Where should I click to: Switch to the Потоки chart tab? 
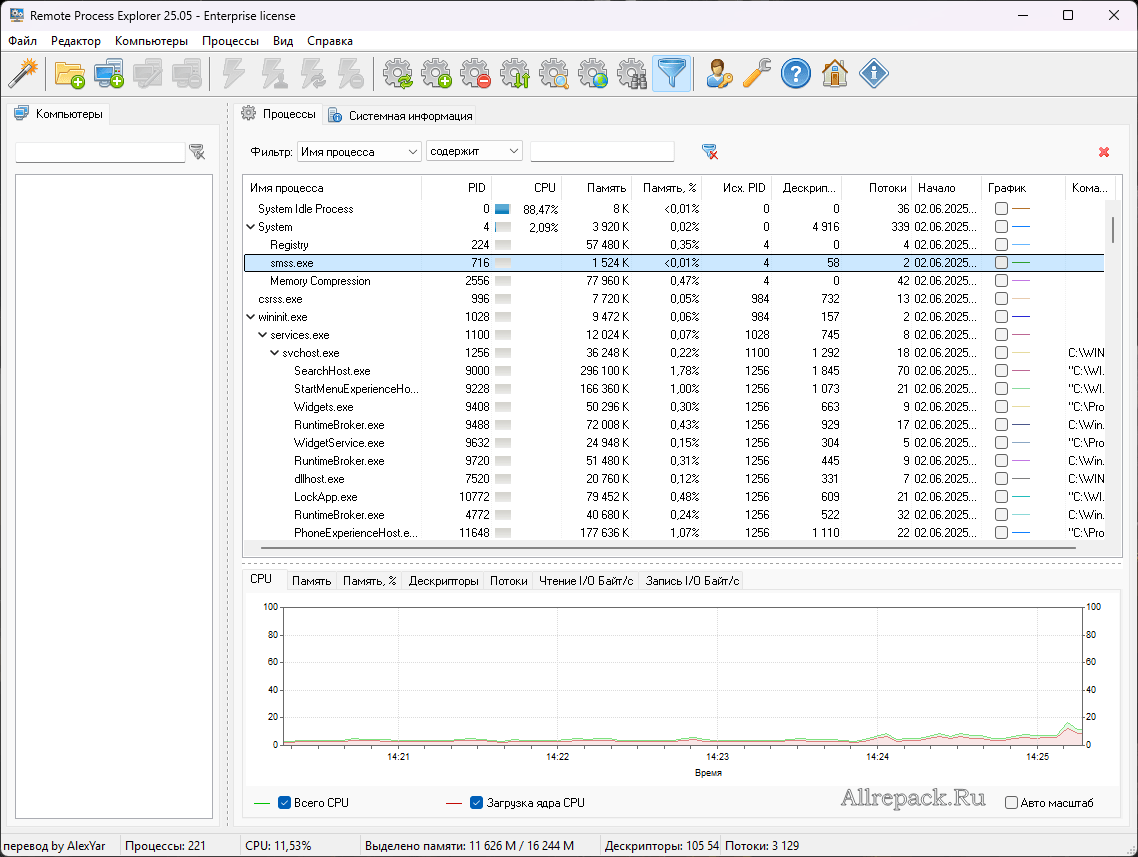pos(508,581)
